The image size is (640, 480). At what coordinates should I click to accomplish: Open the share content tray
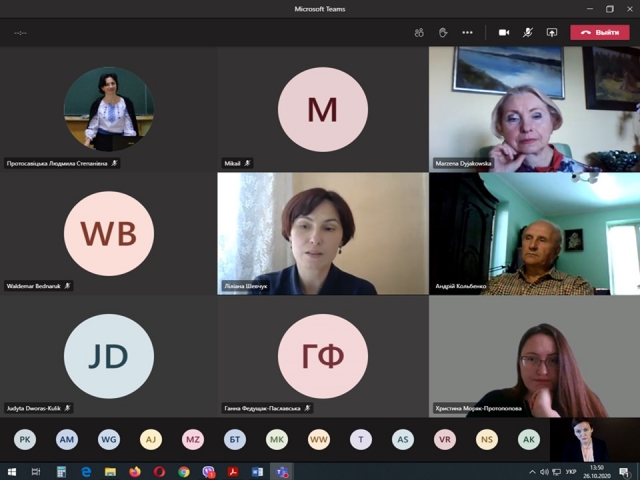click(552, 33)
